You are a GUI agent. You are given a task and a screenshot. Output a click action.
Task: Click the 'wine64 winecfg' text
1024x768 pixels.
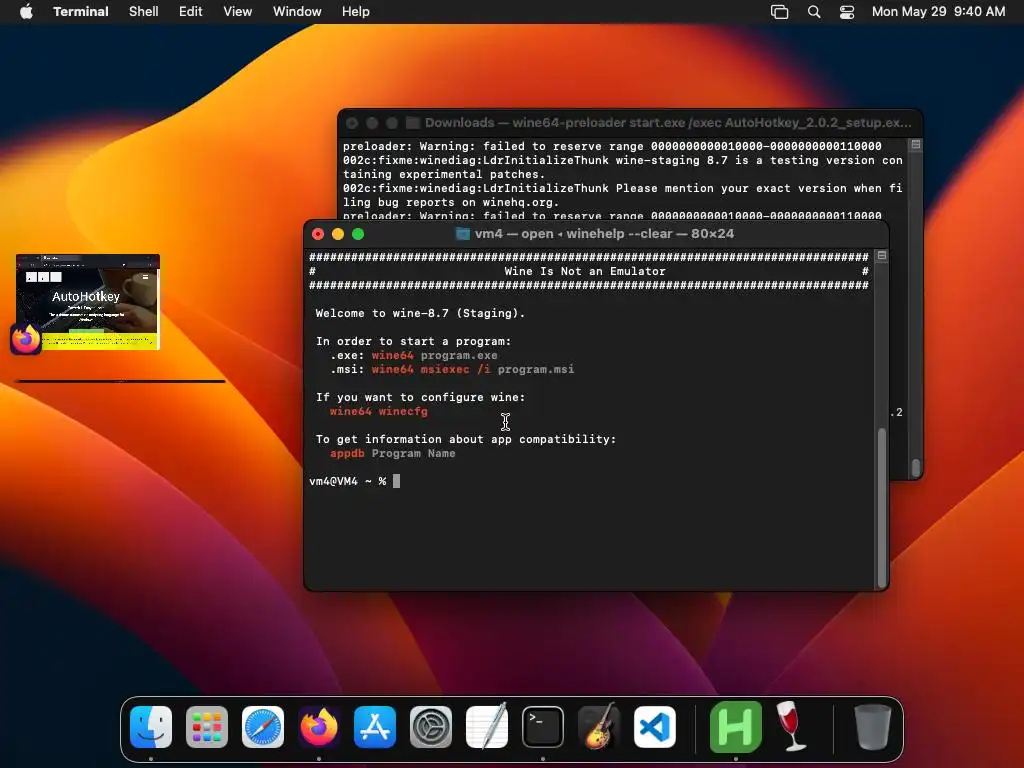click(379, 411)
